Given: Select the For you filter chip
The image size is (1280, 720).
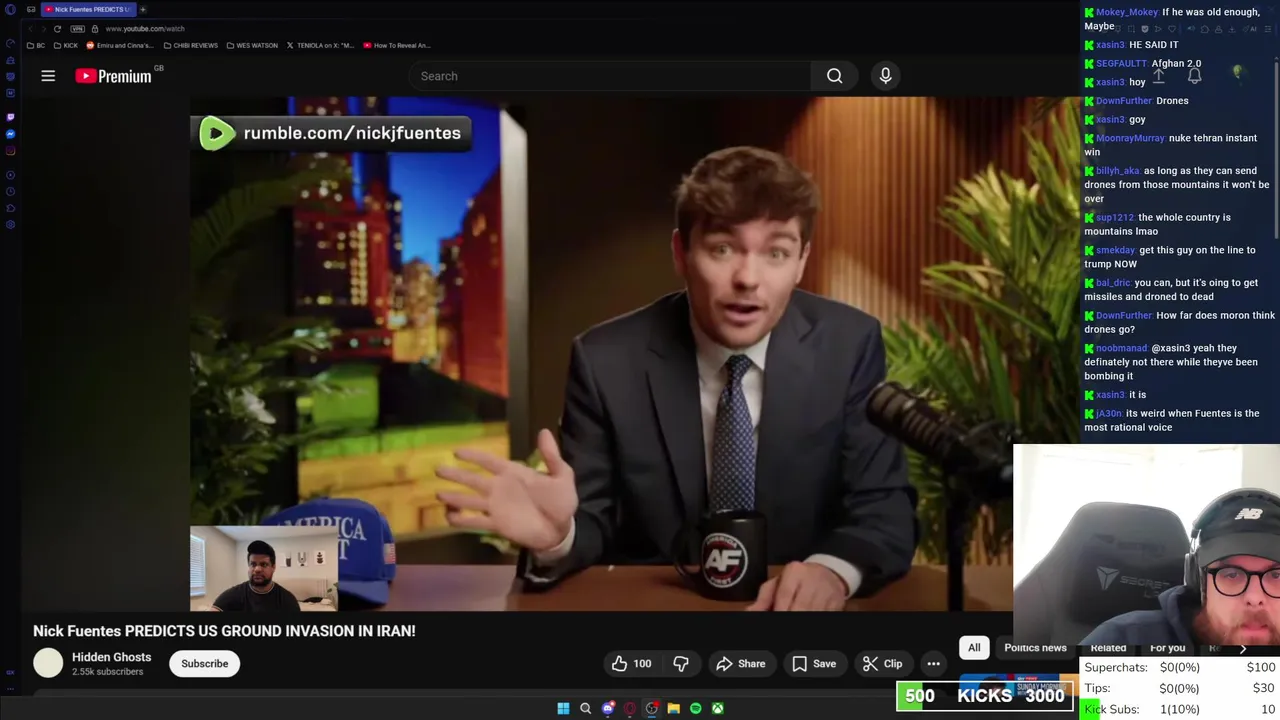Looking at the screenshot, I should pyautogui.click(x=1167, y=648).
